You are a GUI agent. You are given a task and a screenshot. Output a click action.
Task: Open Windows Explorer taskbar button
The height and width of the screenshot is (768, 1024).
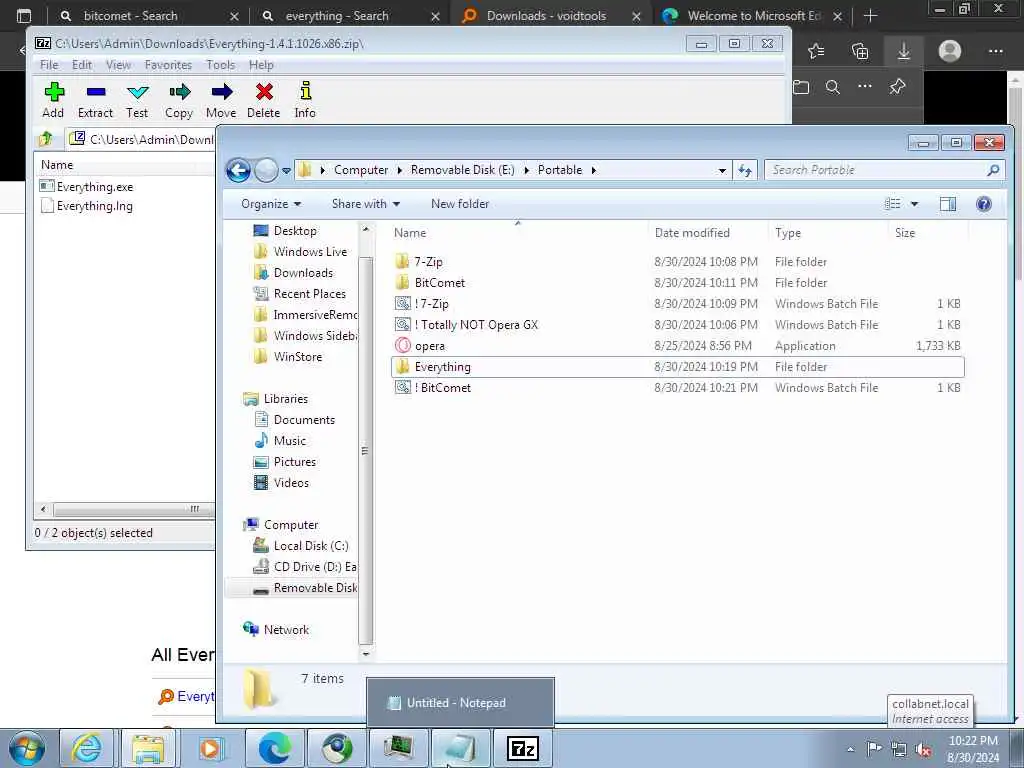click(148, 748)
